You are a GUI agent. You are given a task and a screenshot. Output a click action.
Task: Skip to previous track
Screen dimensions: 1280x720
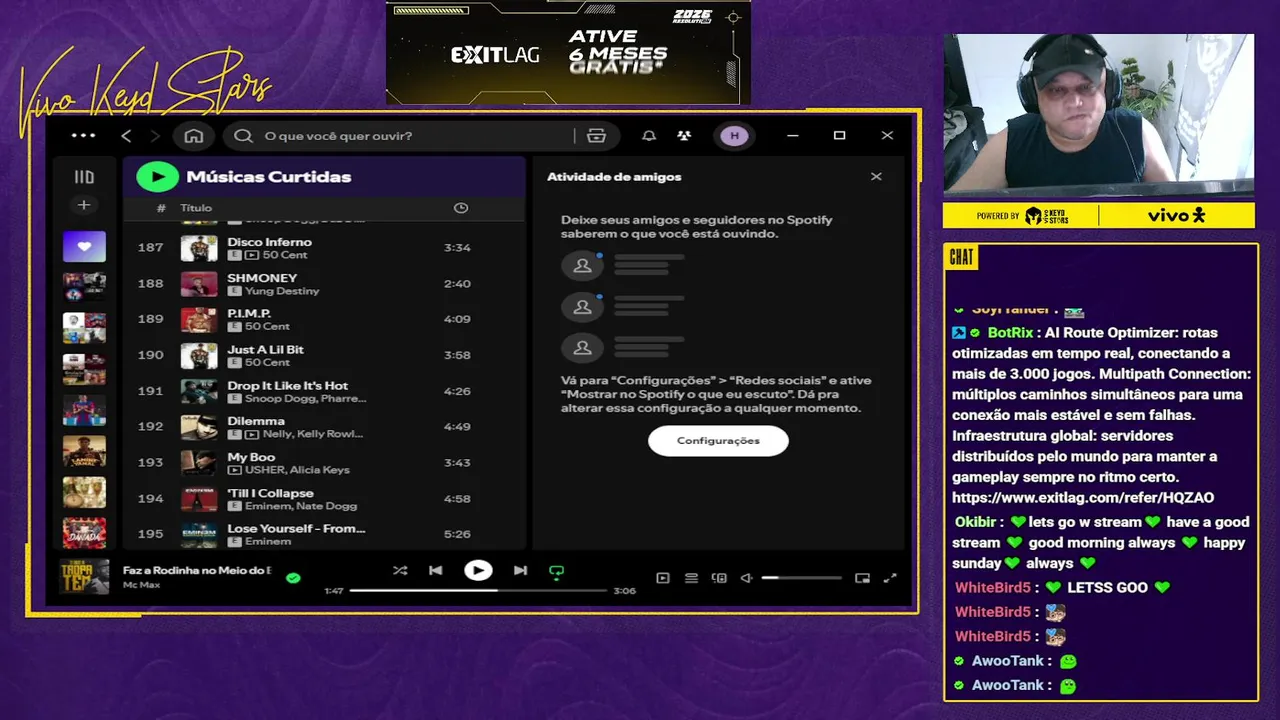436,571
